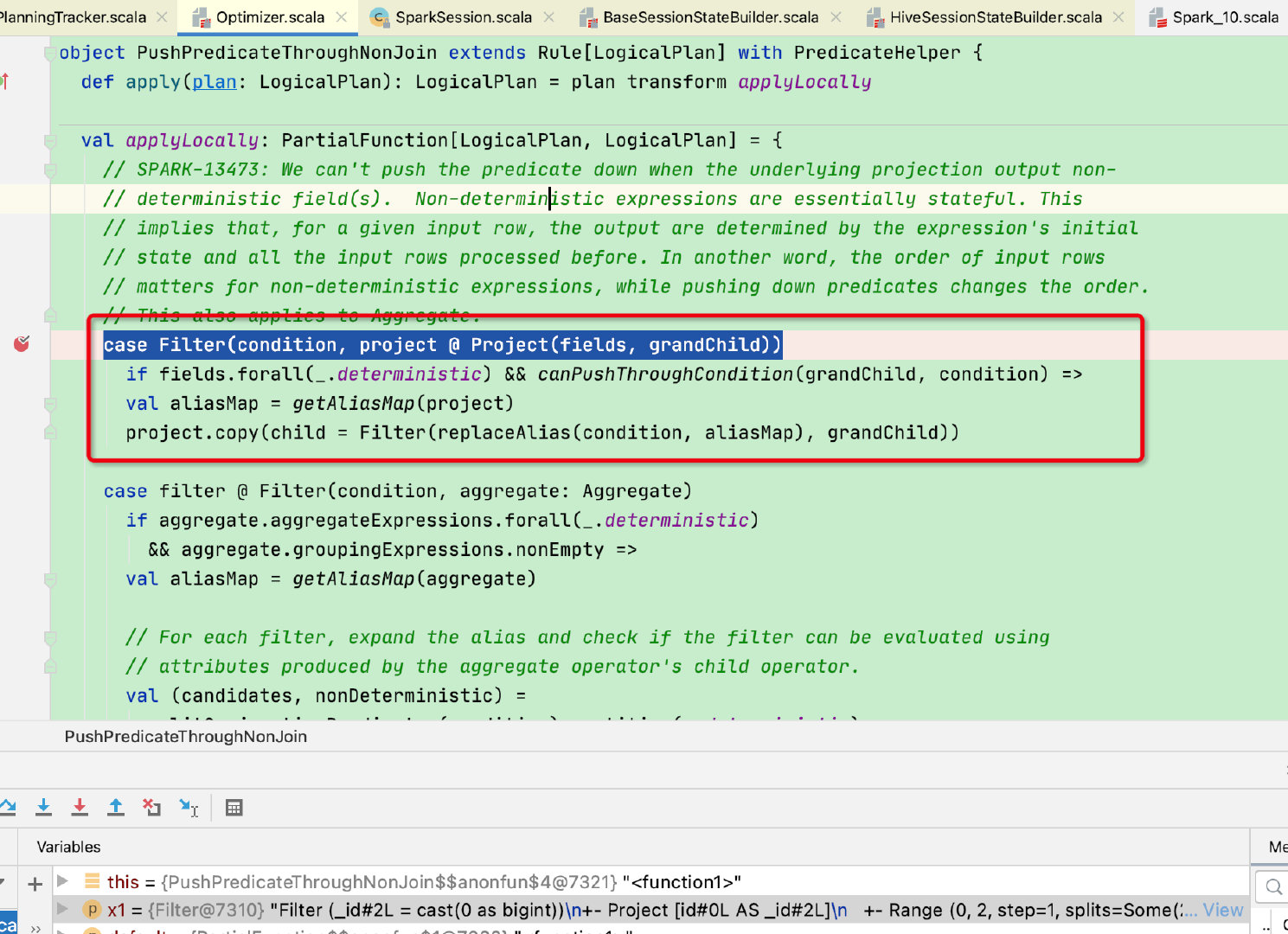The width and height of the screenshot is (1288, 934).
Task: Click the Optimizer.scala tab file icon
Action: 201,17
